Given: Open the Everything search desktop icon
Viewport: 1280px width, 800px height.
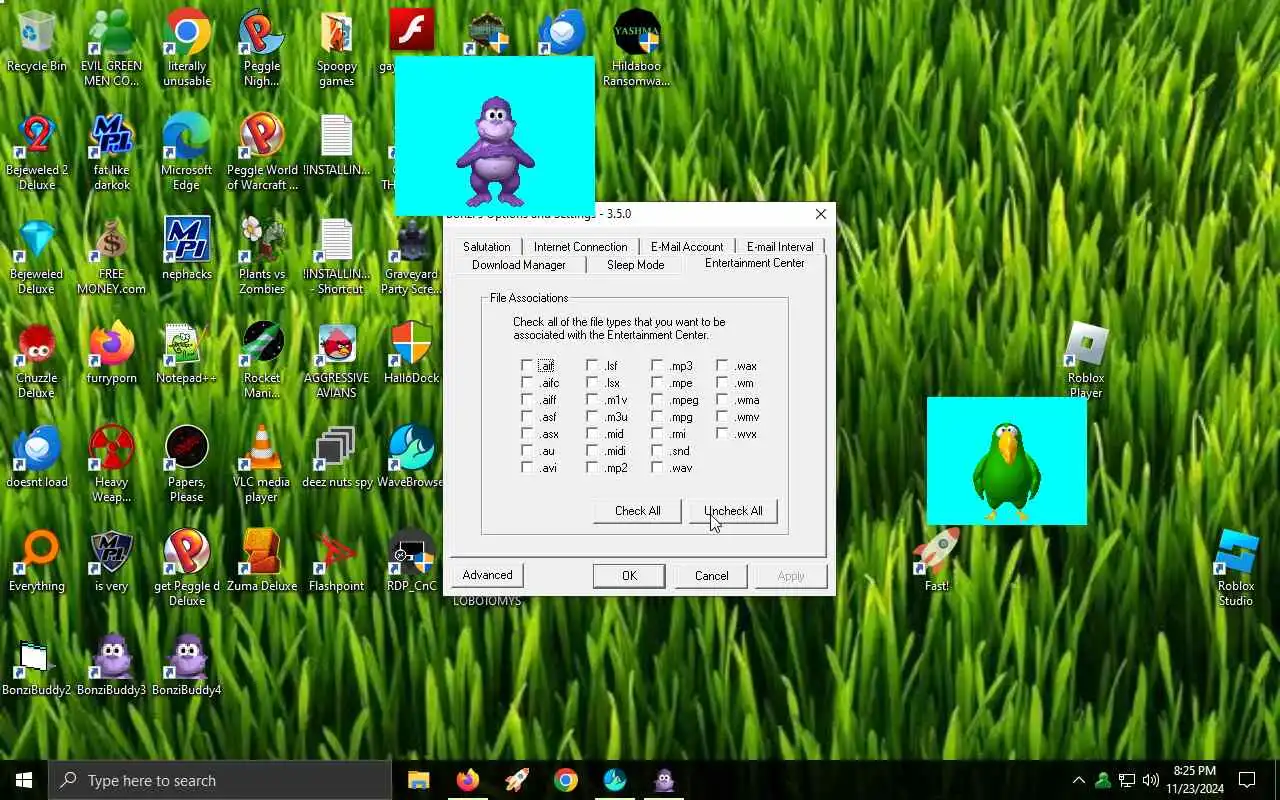Looking at the screenshot, I should click(37, 560).
